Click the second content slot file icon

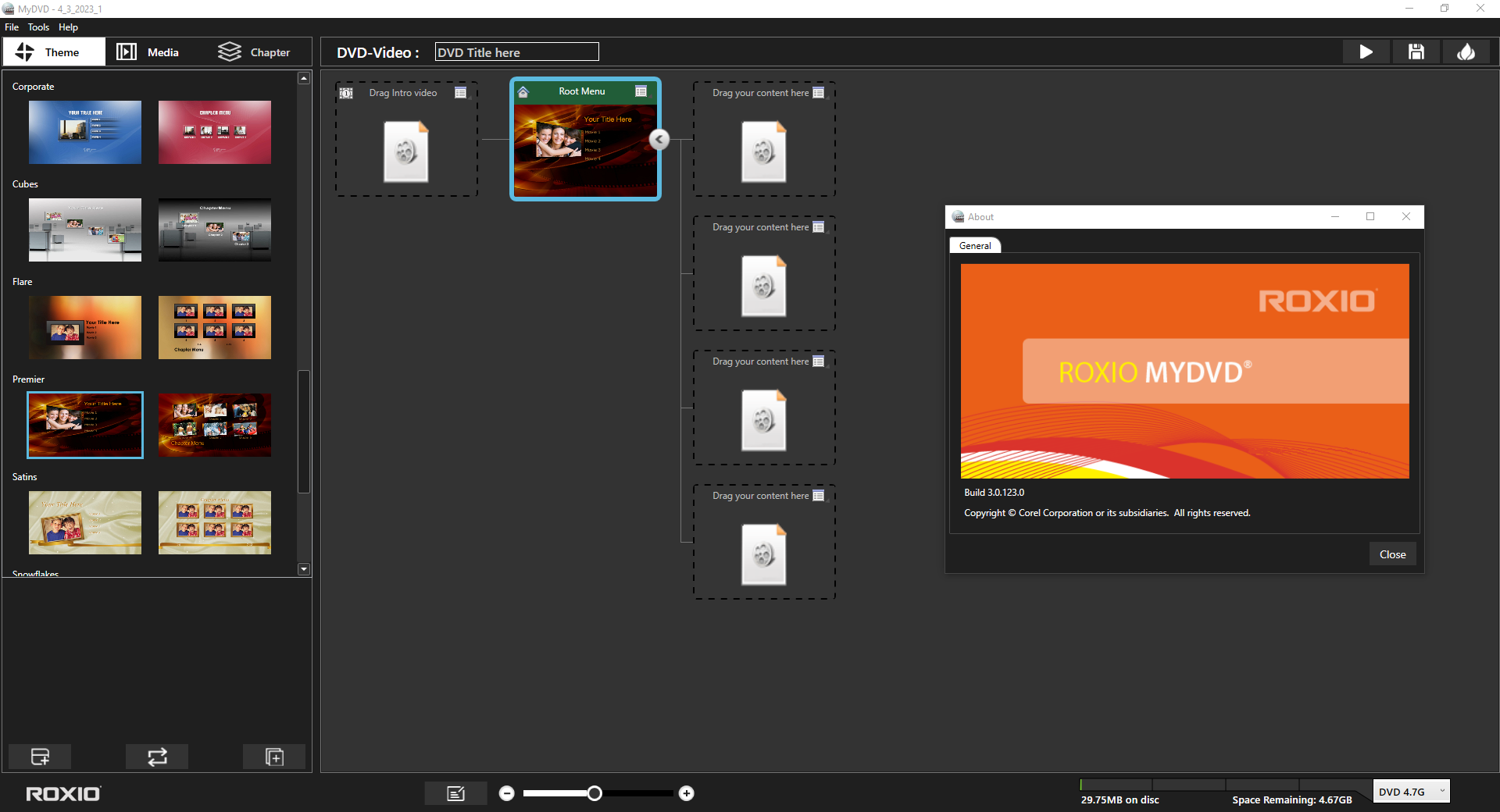point(764,286)
